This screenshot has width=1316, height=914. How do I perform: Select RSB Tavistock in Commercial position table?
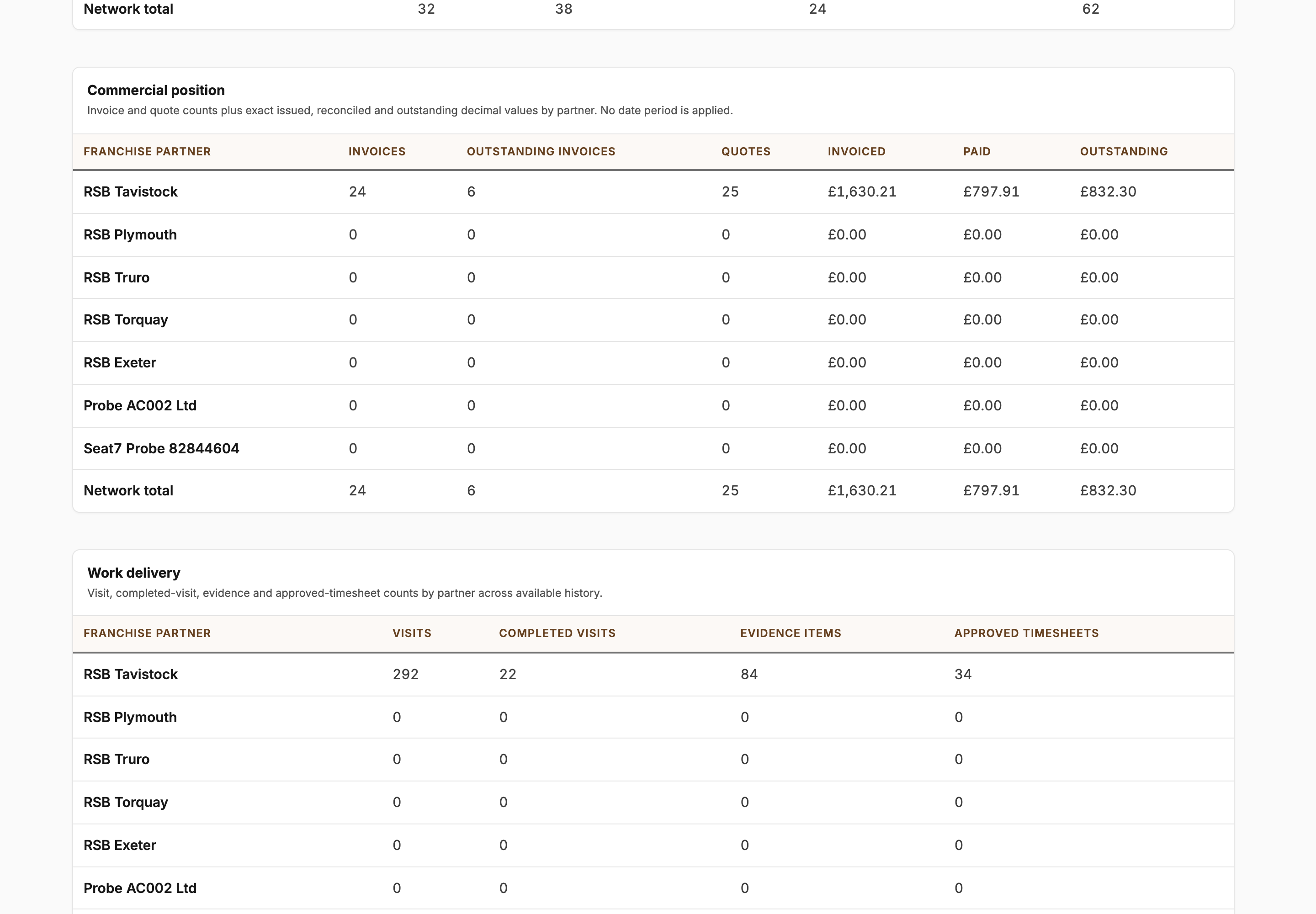click(131, 192)
